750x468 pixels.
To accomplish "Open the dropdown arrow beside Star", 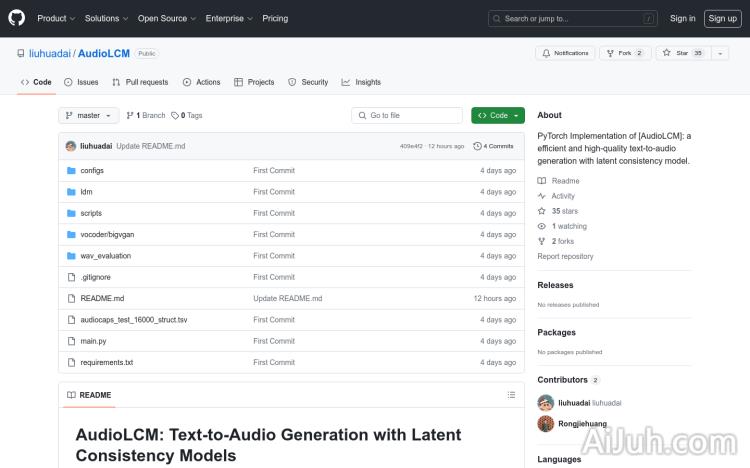I will [720, 53].
